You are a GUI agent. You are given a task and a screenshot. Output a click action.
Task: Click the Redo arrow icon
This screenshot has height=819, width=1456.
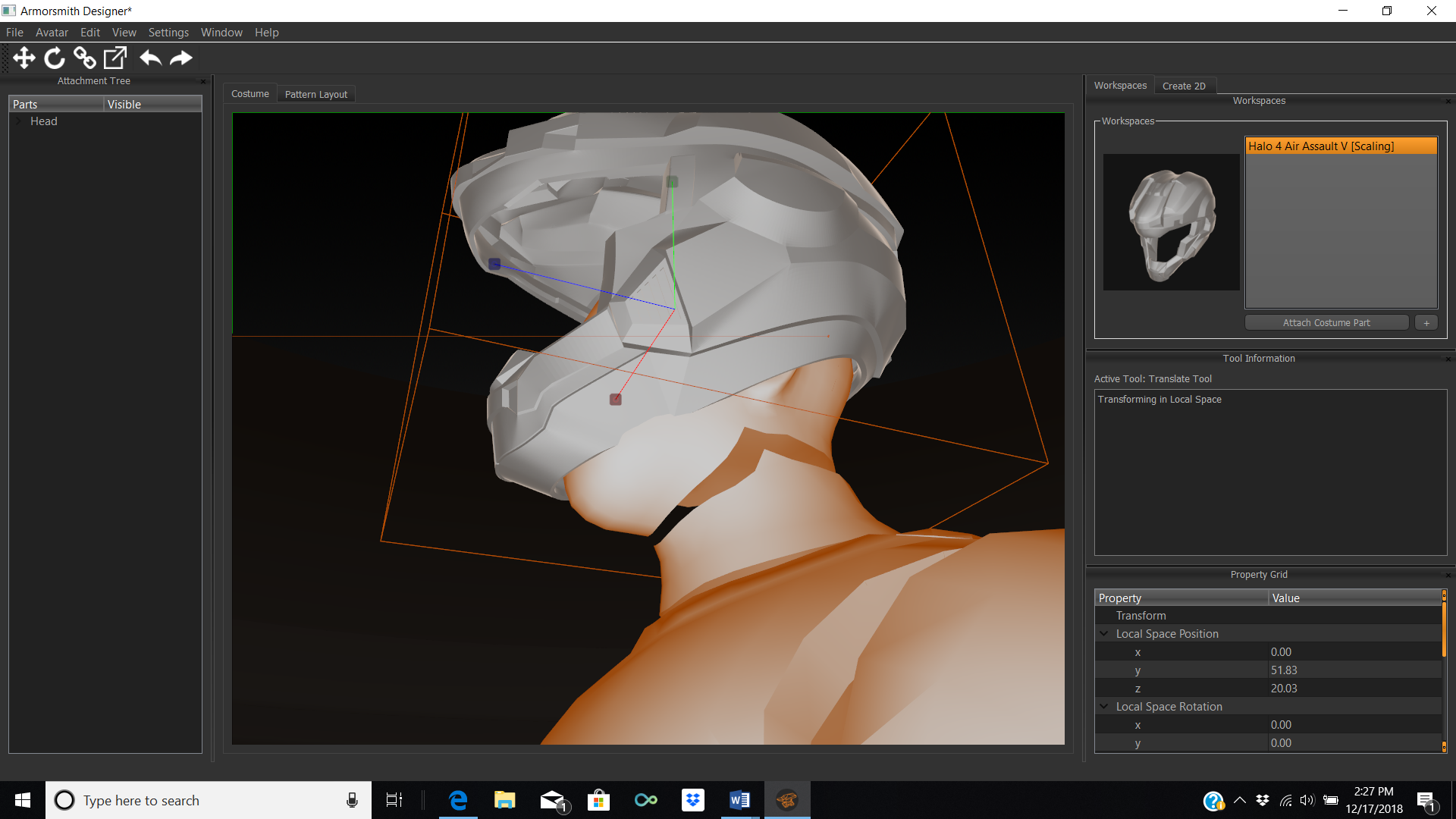tap(180, 58)
